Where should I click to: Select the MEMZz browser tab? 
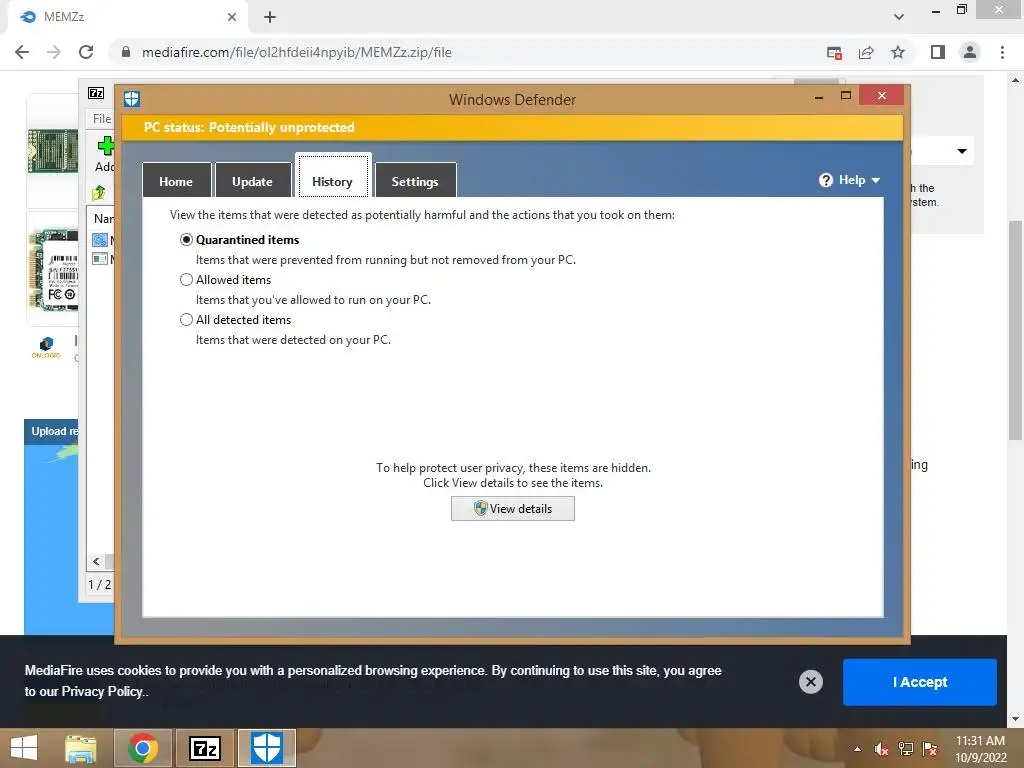pyautogui.click(x=128, y=17)
